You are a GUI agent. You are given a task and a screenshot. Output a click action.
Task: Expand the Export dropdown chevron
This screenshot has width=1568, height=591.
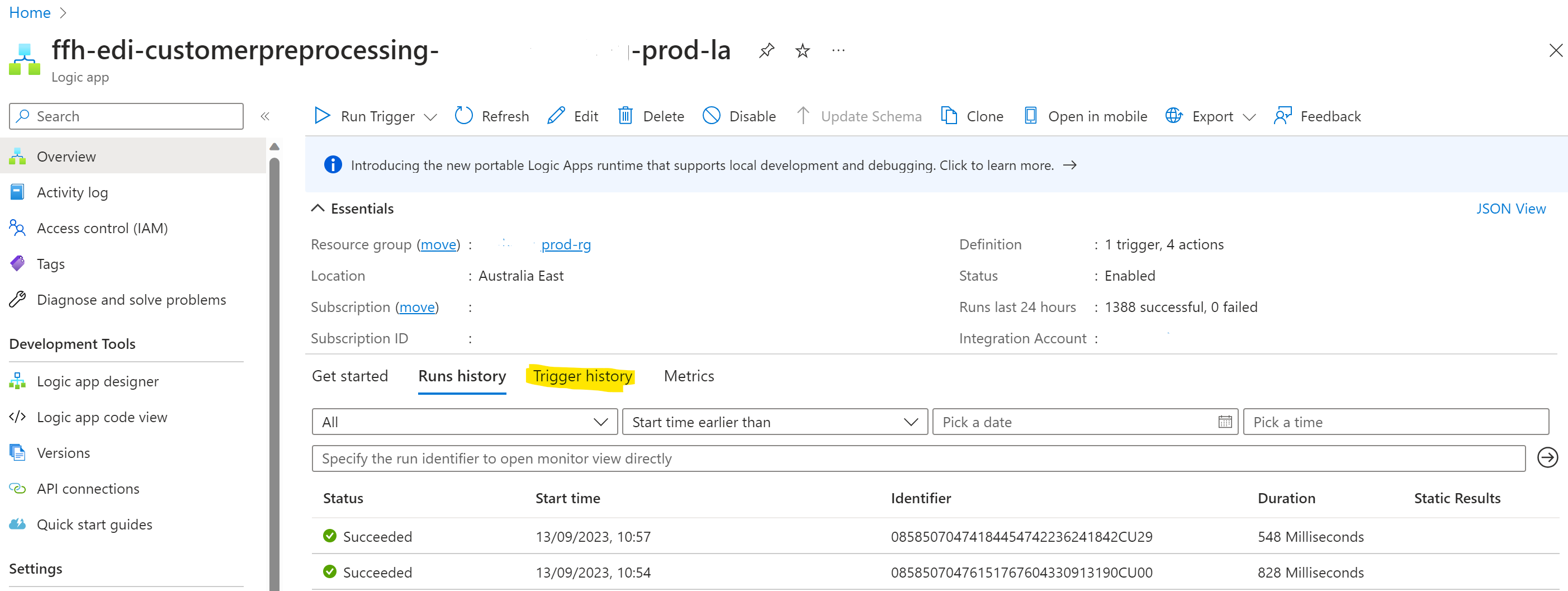click(x=1249, y=117)
